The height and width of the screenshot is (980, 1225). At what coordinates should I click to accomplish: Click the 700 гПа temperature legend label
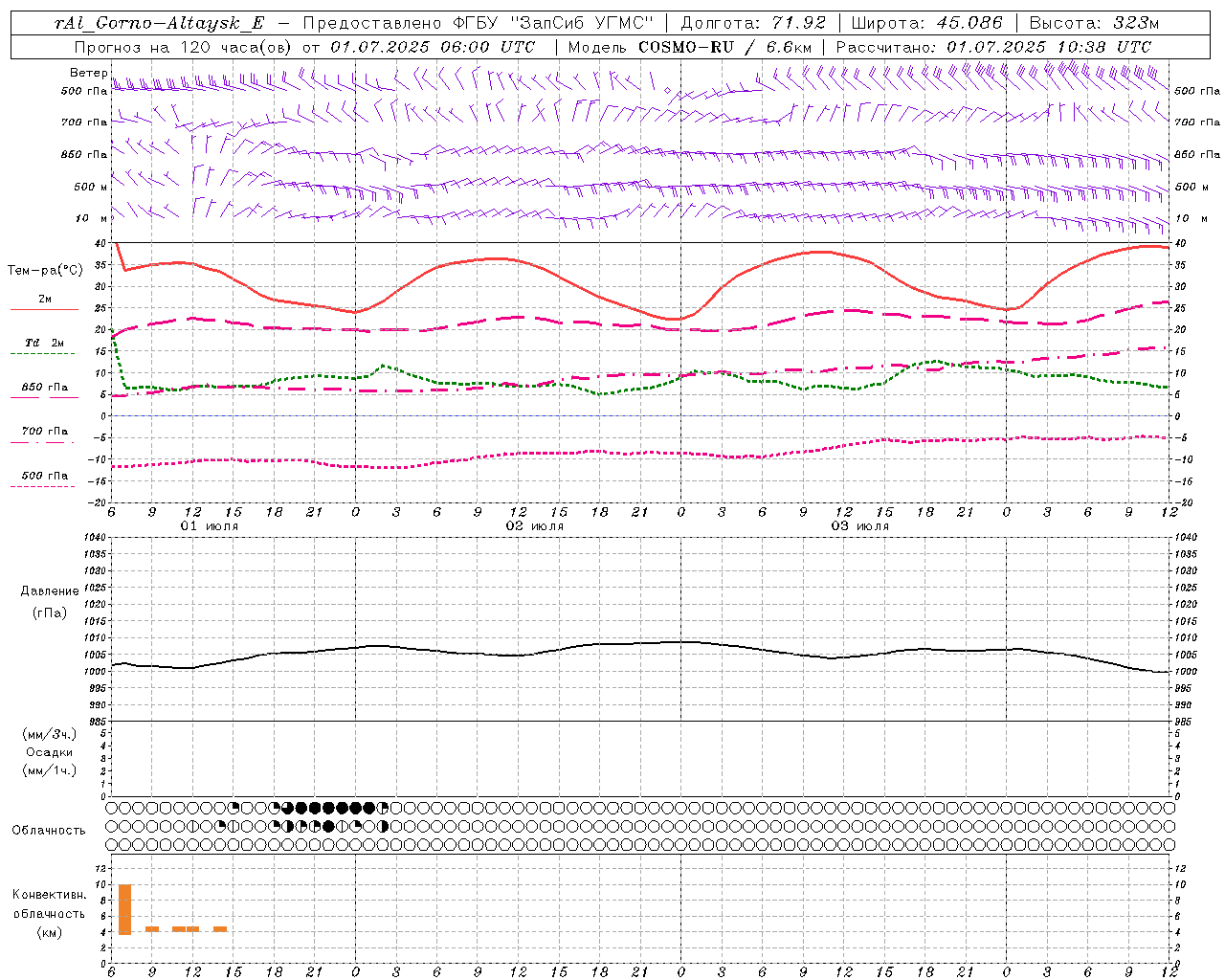click(x=44, y=431)
